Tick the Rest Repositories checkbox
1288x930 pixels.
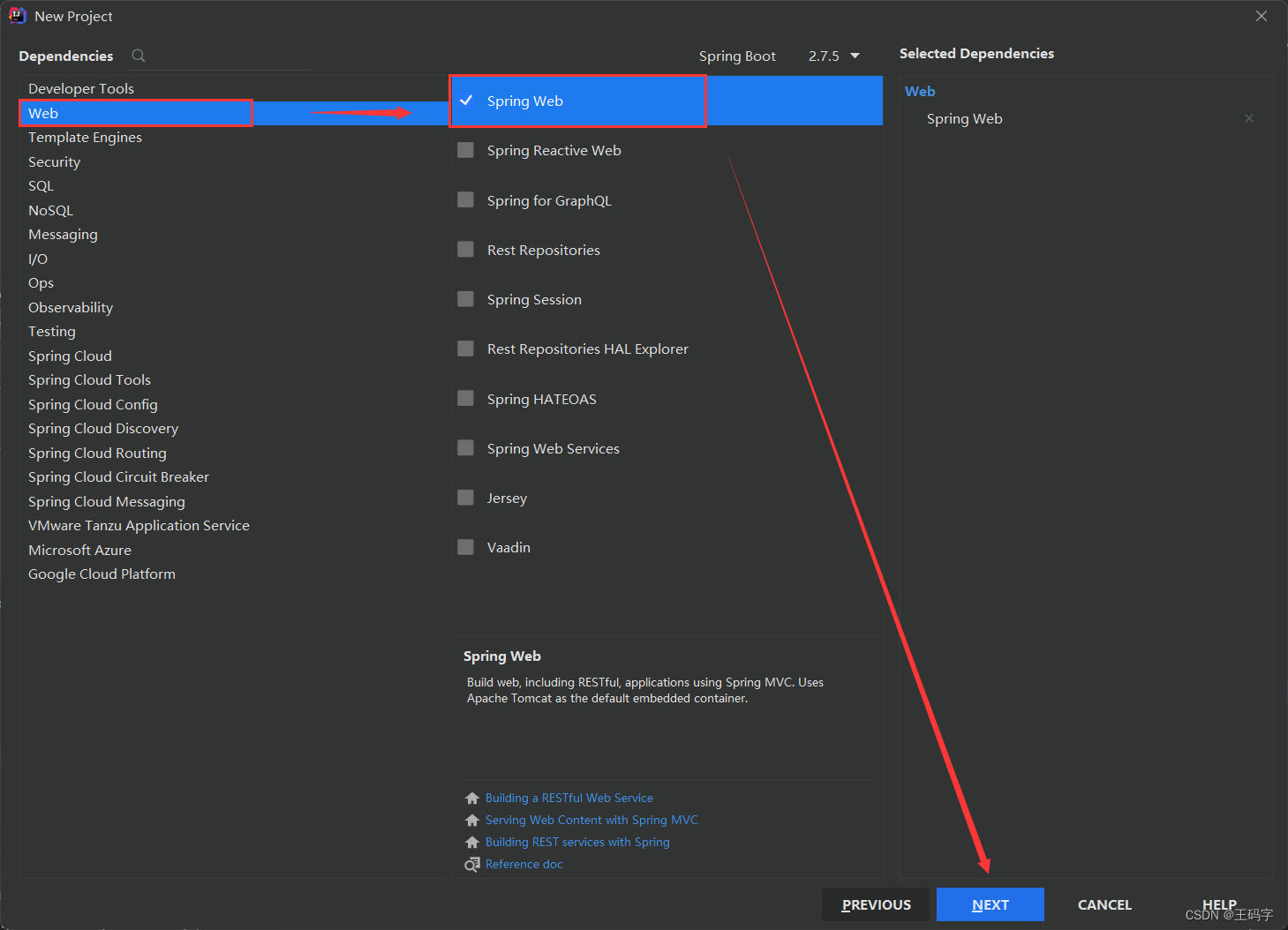point(466,250)
